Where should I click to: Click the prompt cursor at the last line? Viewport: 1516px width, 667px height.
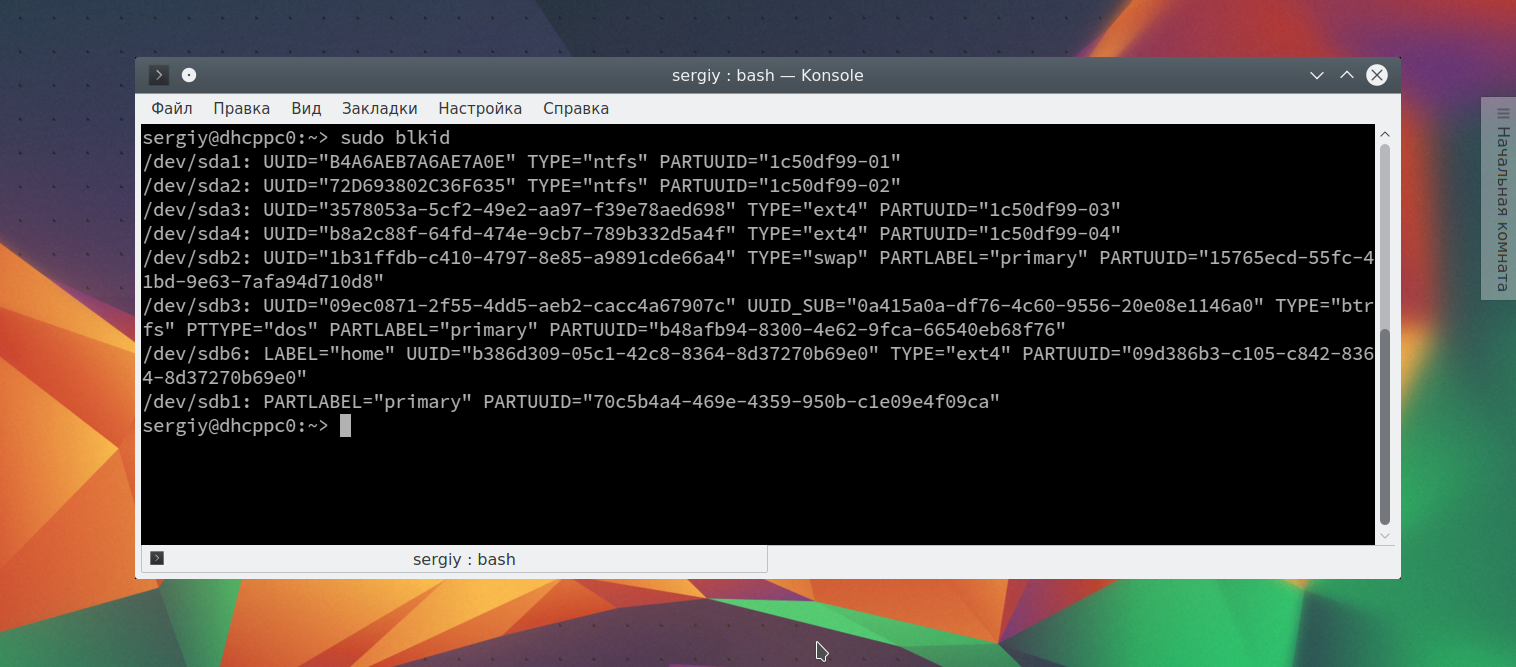[346, 426]
